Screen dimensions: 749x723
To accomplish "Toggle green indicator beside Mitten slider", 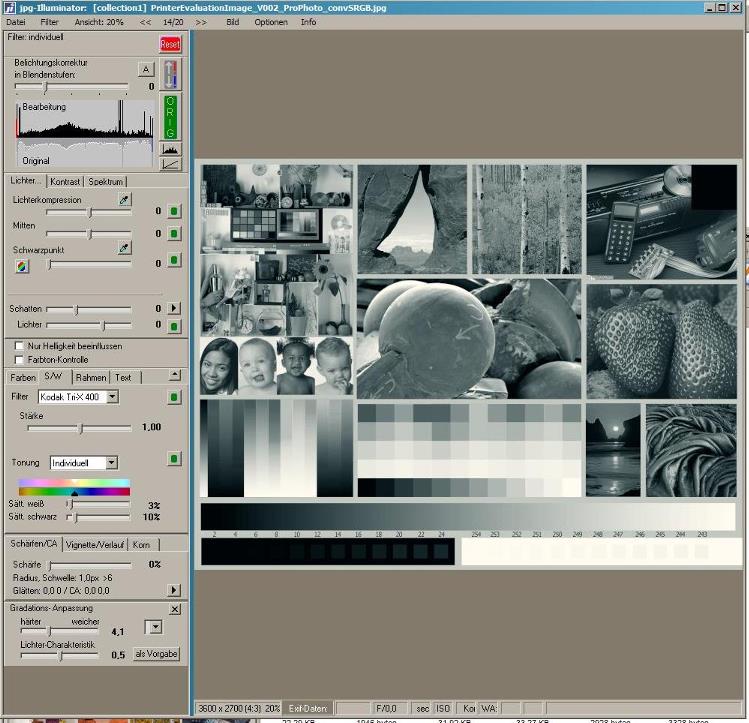I will 174,234.
